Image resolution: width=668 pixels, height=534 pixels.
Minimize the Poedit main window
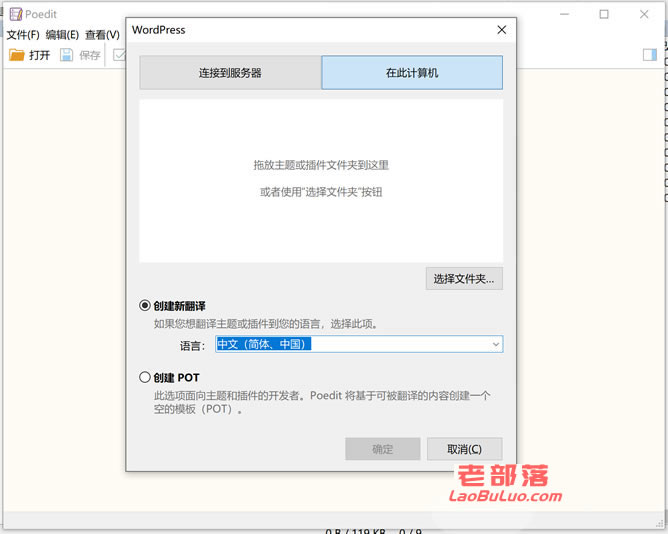[564, 14]
